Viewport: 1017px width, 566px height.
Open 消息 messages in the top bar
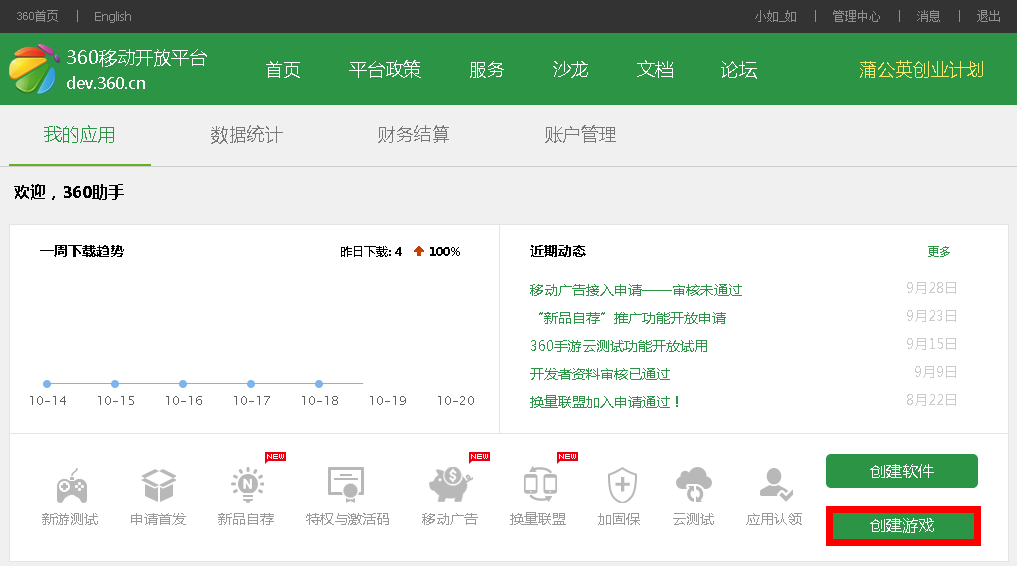928,16
